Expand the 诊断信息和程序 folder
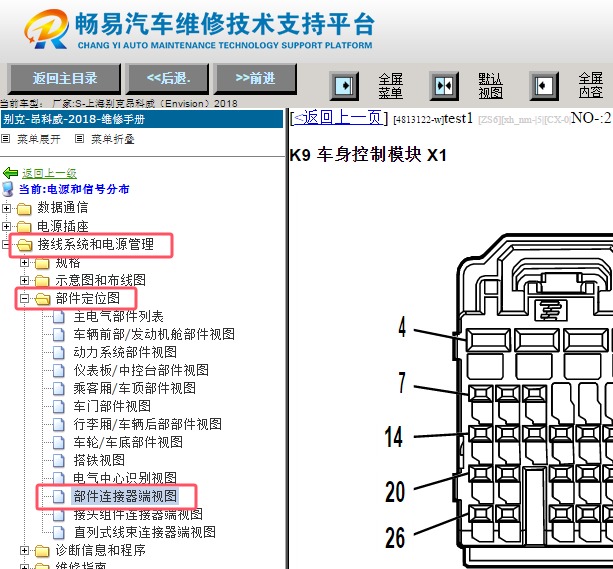This screenshot has width=613, height=569. point(24,551)
